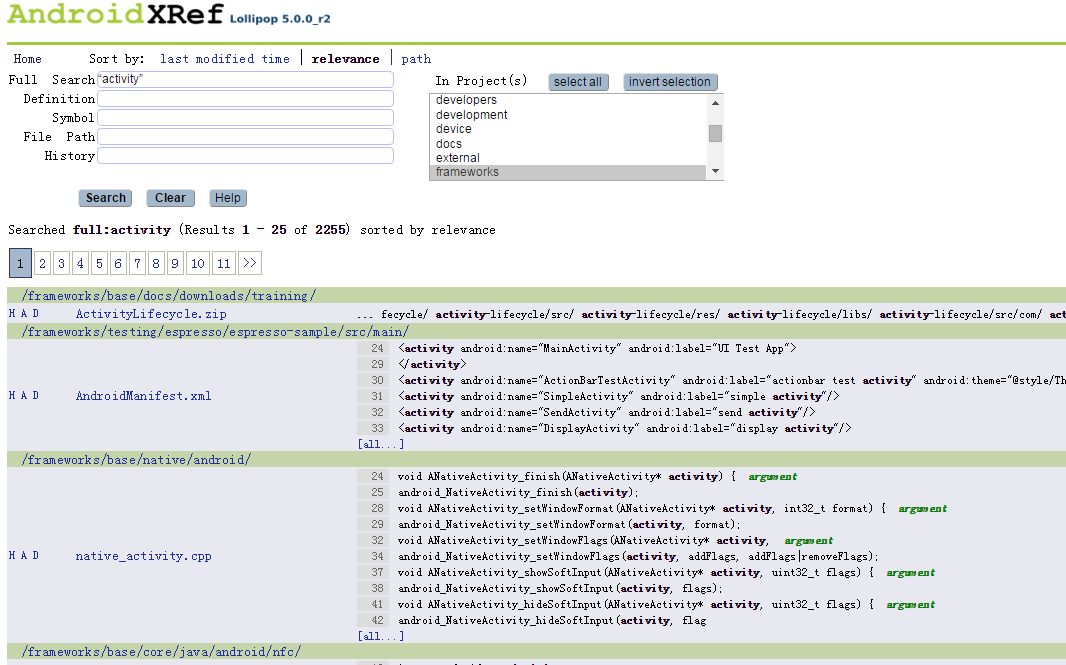1066x665 pixels.
Task: Open /frameworks/base/docs/downloads/training/ directory link
Action: 169,296
